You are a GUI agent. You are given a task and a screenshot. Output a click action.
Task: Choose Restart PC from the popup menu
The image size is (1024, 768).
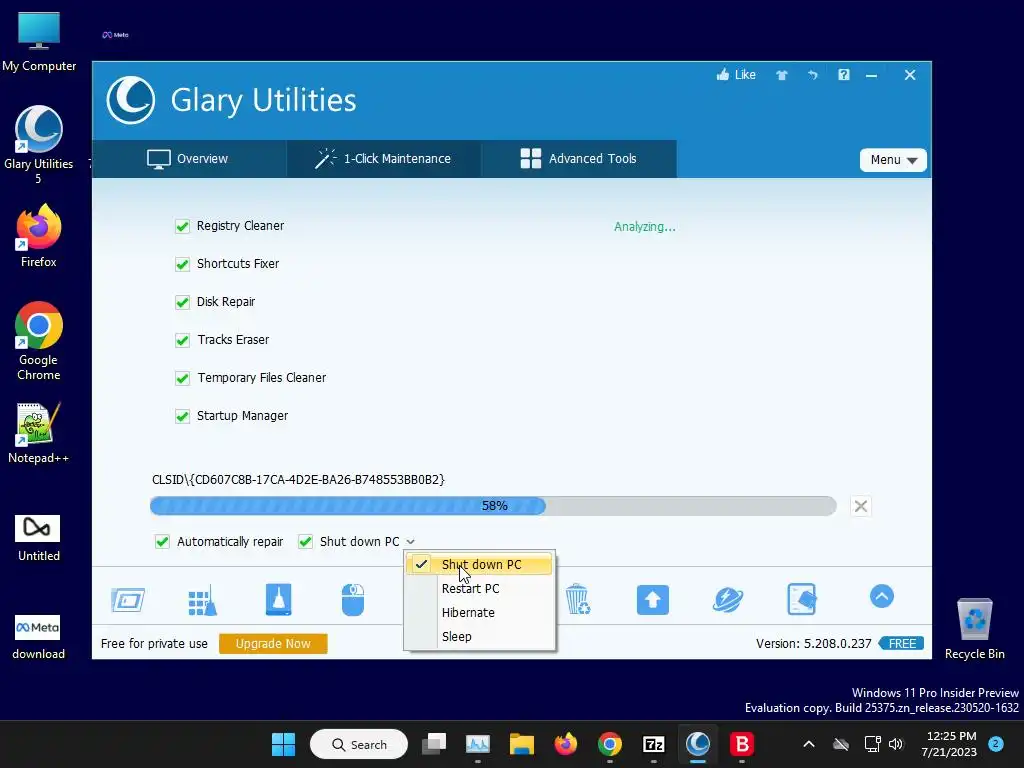479,588
